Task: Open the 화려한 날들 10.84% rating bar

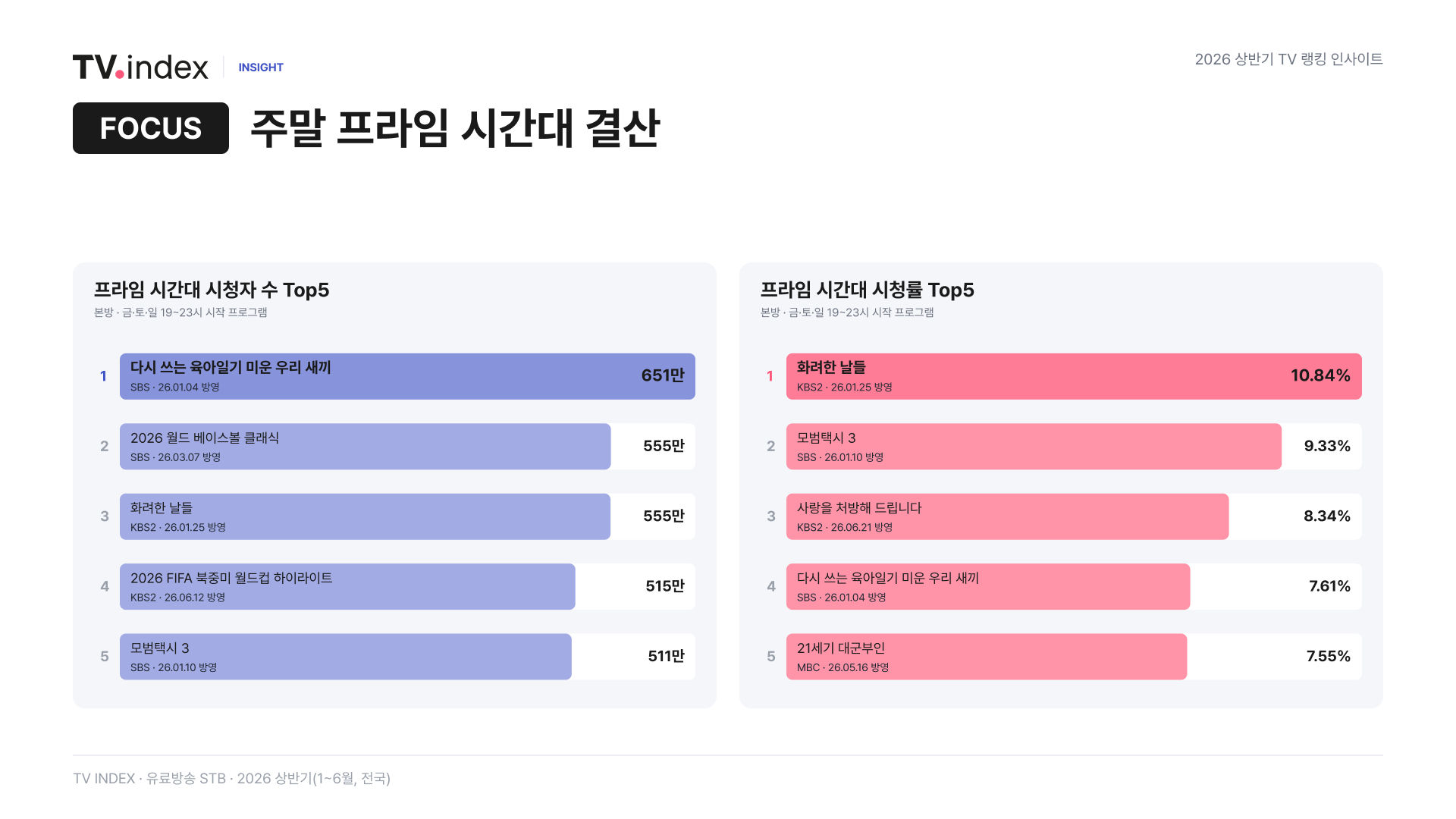Action: (1074, 376)
